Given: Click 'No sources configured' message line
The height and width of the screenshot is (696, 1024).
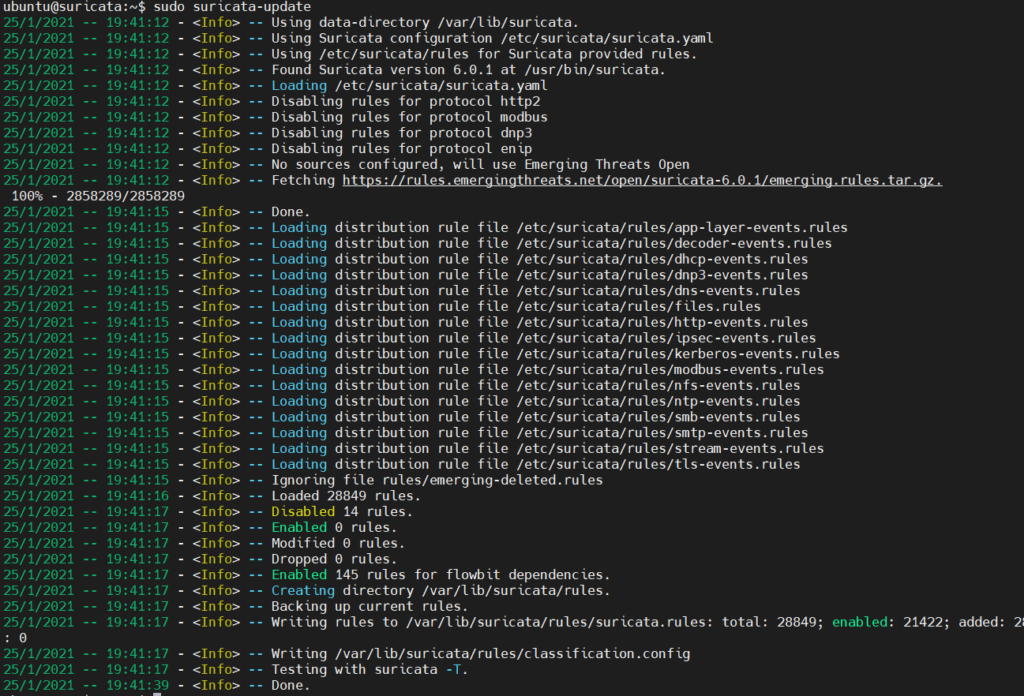Looking at the screenshot, I should pyautogui.click(x=480, y=165).
